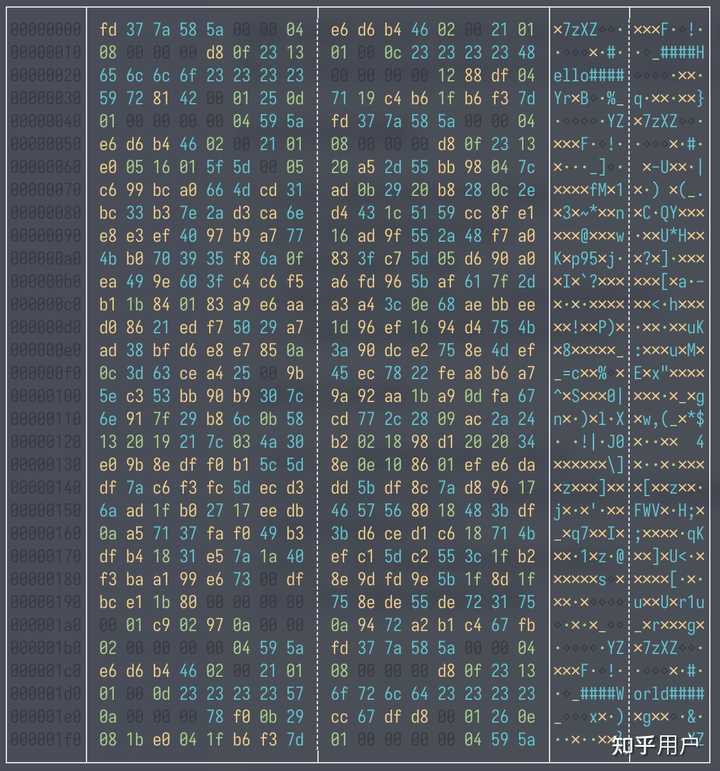The height and width of the screenshot is (771, 720).
Task: Click byte 'c9' in row 000001a0
Action: click(161, 625)
